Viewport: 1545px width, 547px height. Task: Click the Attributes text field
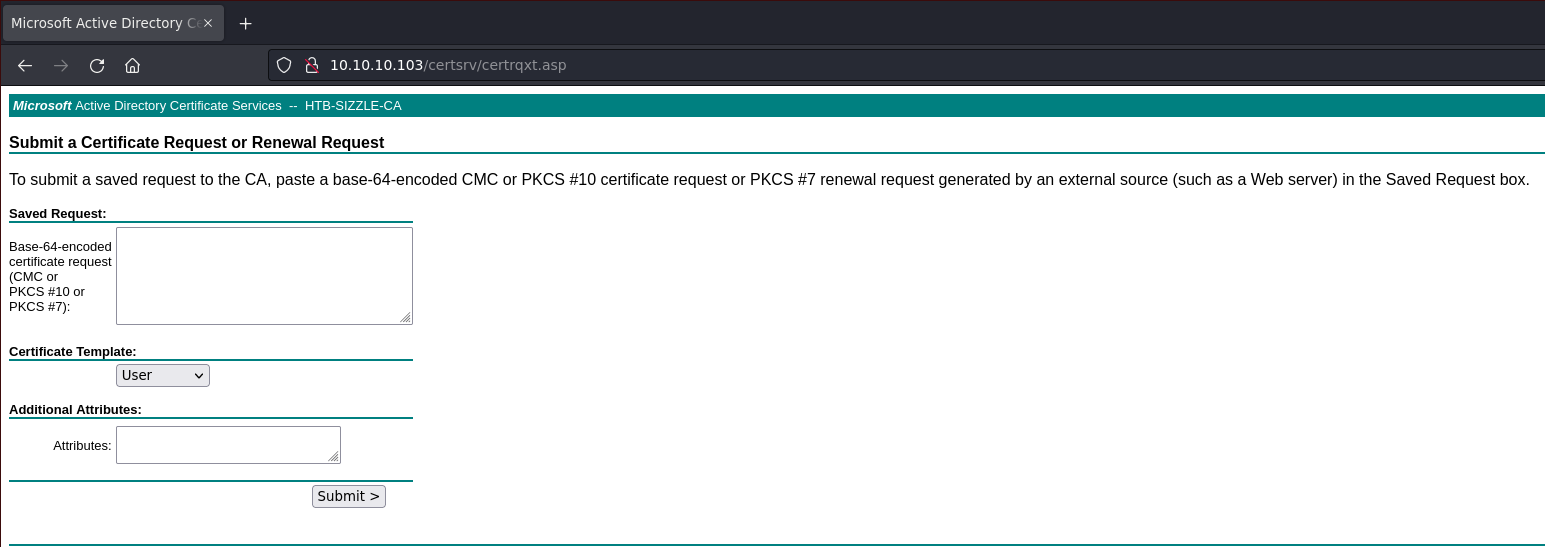click(x=228, y=445)
